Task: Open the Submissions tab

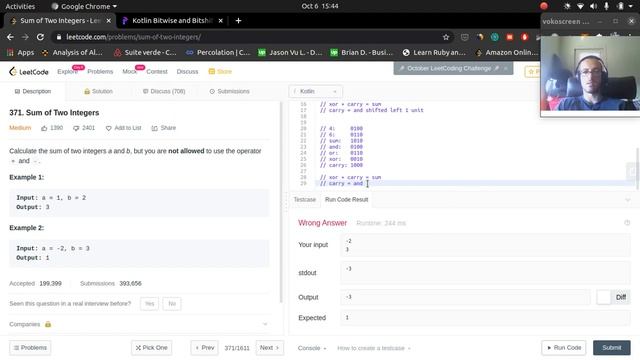Action: click(229, 91)
